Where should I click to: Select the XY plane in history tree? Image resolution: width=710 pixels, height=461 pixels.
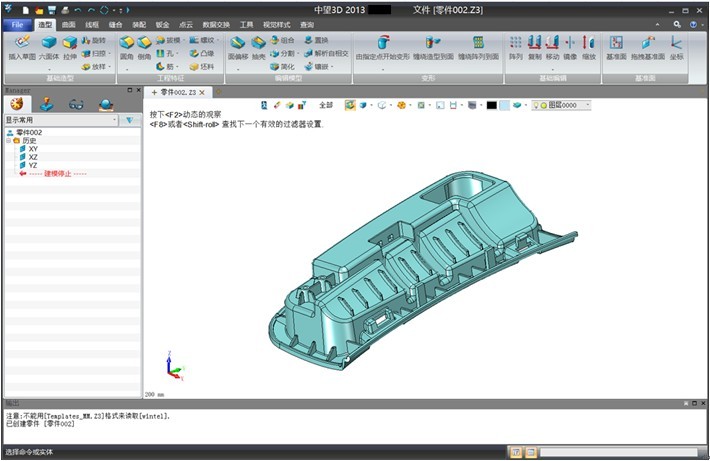[x=33, y=149]
